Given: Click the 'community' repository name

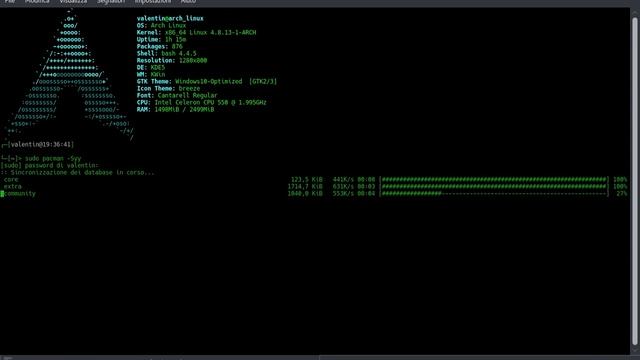Looking at the screenshot, I should (x=20, y=193).
